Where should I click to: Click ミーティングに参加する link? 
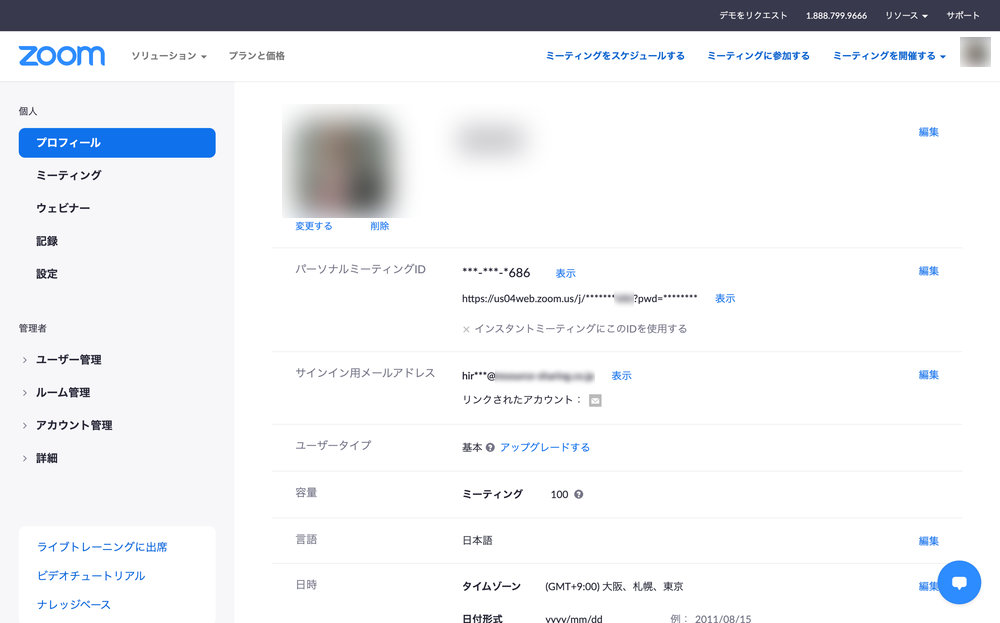[x=758, y=56]
